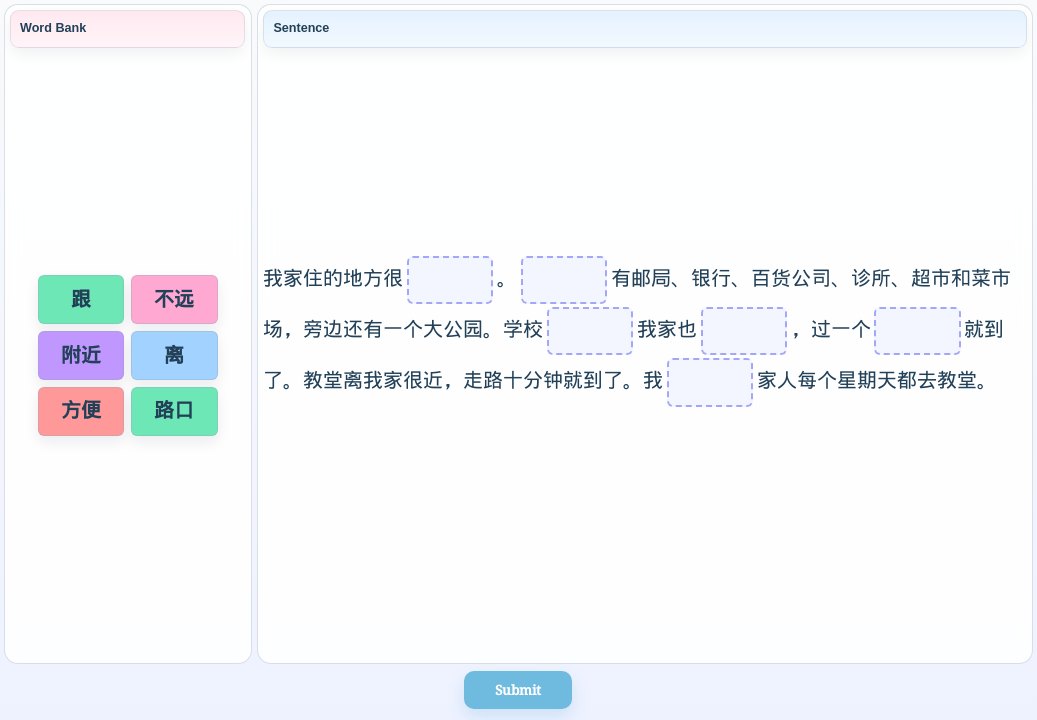Viewport: 1037px width, 720px height.
Task: Click the blank before 有邮局
Action: 563,280
